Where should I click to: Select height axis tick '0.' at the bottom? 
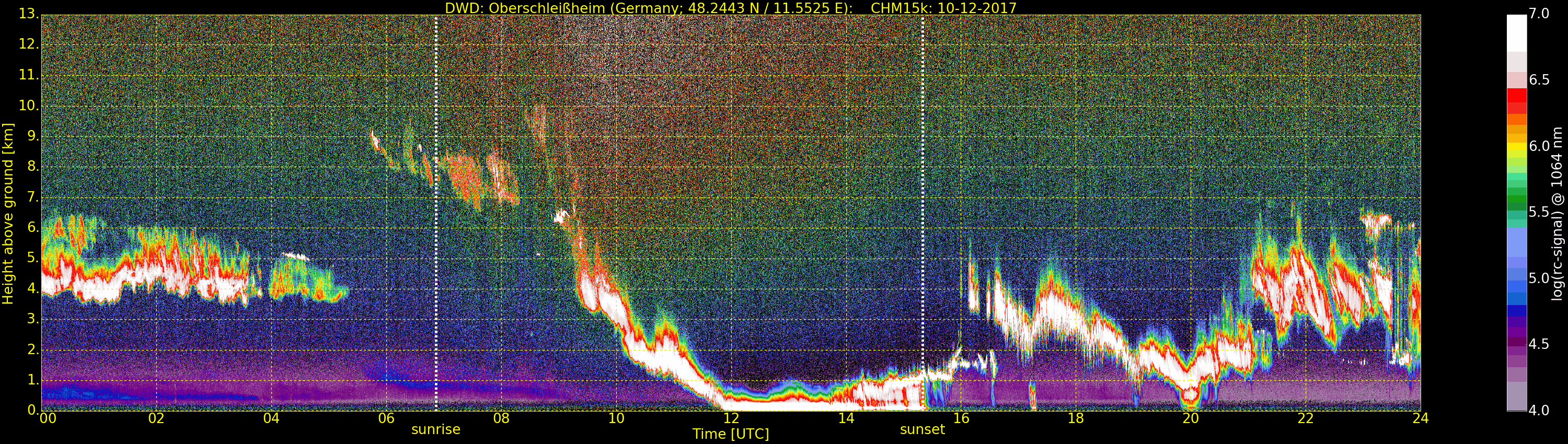coord(32,411)
